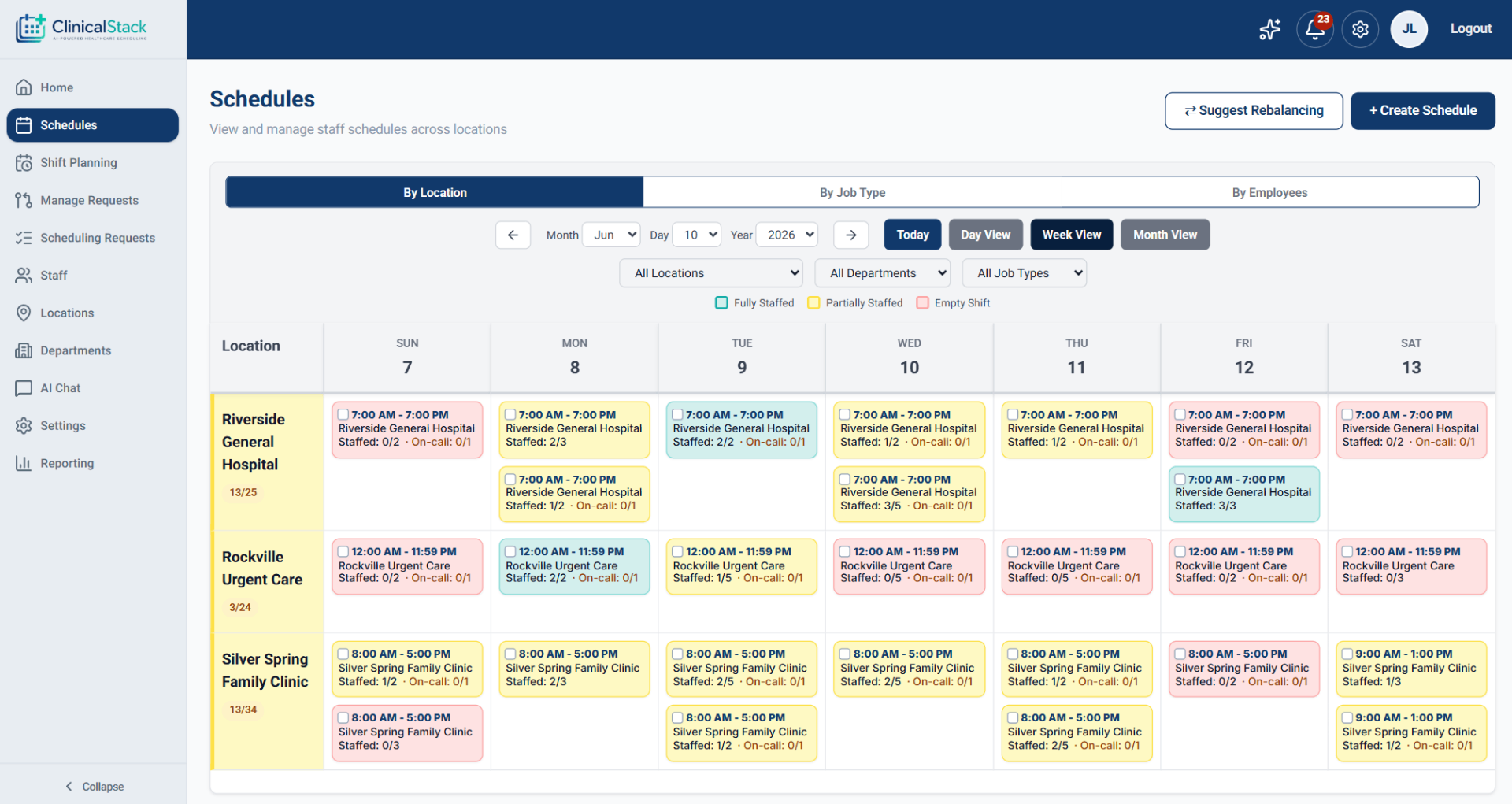The width and height of the screenshot is (1512, 804).
Task: Open Reporting in sidebar menu
Action: point(93,463)
